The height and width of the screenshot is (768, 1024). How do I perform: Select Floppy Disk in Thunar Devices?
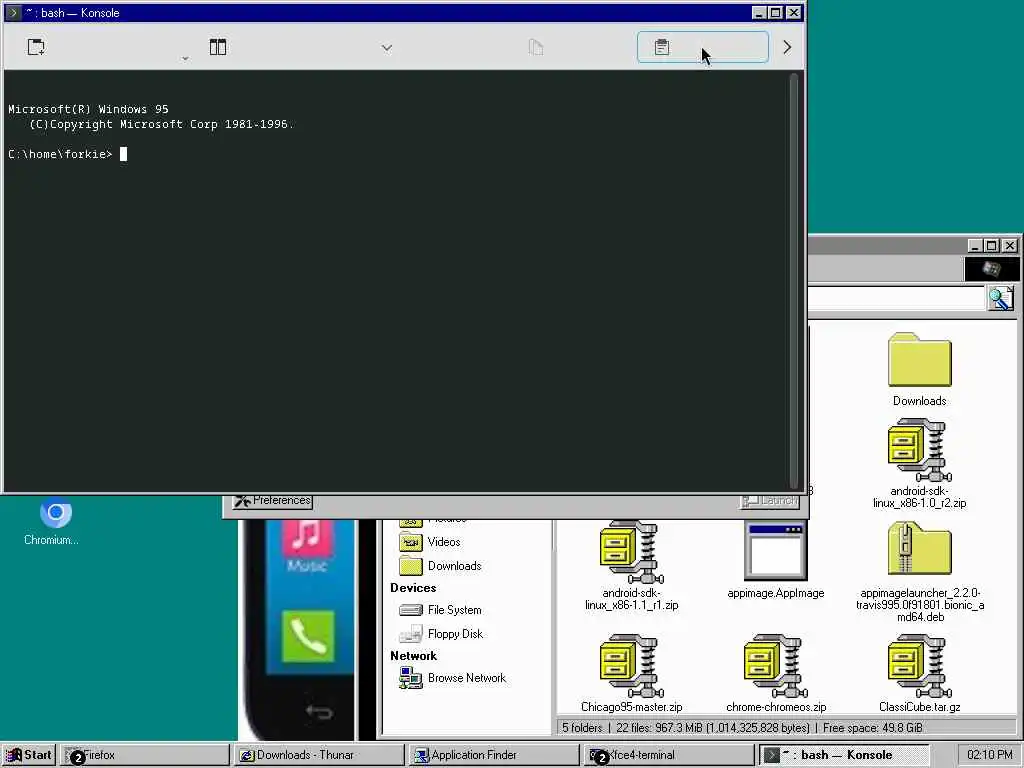[455, 634]
